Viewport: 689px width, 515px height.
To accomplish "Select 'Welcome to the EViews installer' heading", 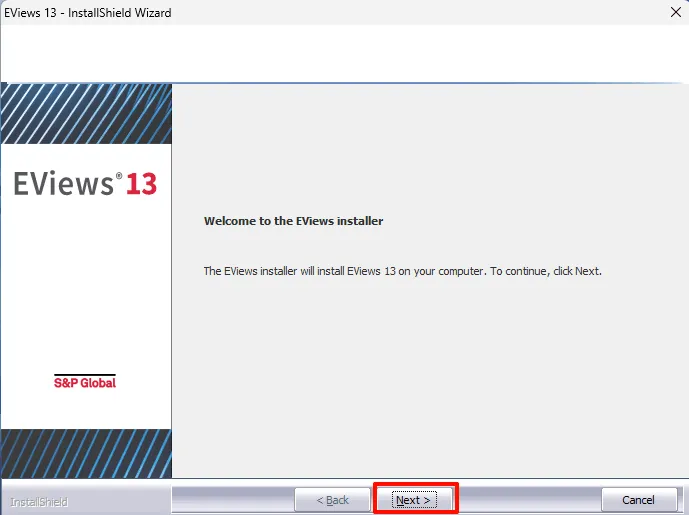I will (294, 221).
